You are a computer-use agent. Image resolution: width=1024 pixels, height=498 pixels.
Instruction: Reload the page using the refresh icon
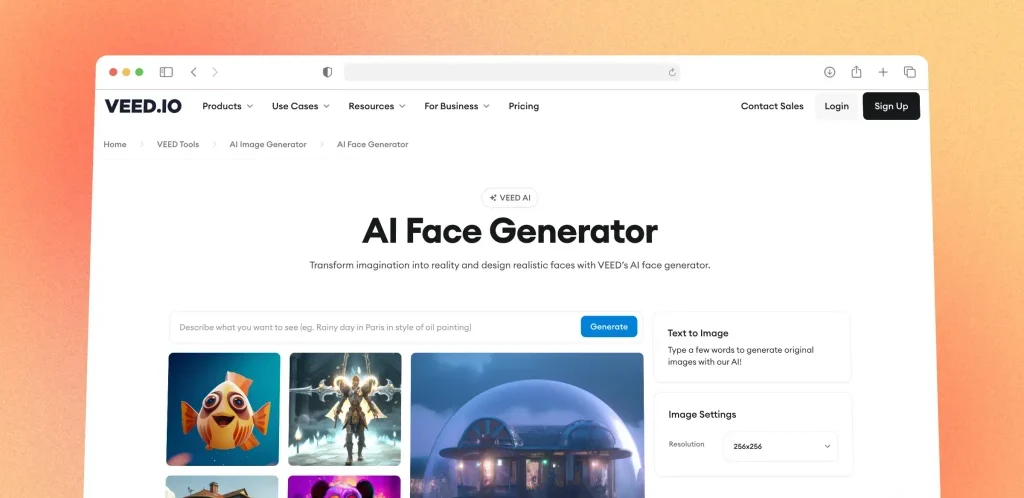[x=672, y=72]
